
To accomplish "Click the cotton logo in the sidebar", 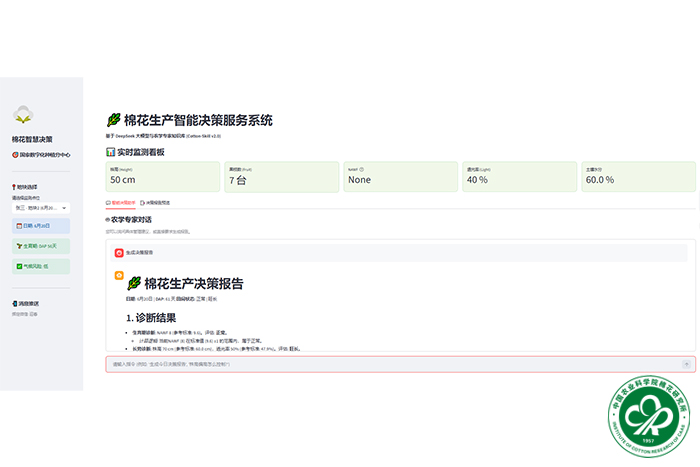I will click(x=22, y=115).
